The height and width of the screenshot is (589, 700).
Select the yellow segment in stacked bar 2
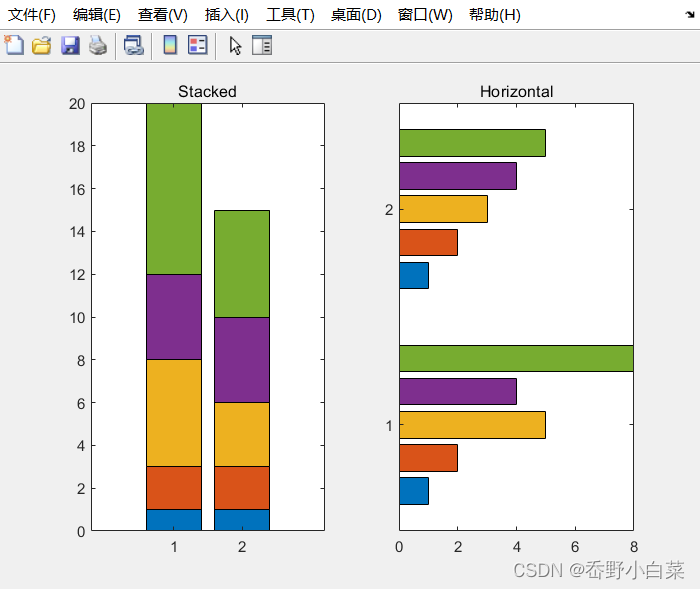click(x=242, y=434)
